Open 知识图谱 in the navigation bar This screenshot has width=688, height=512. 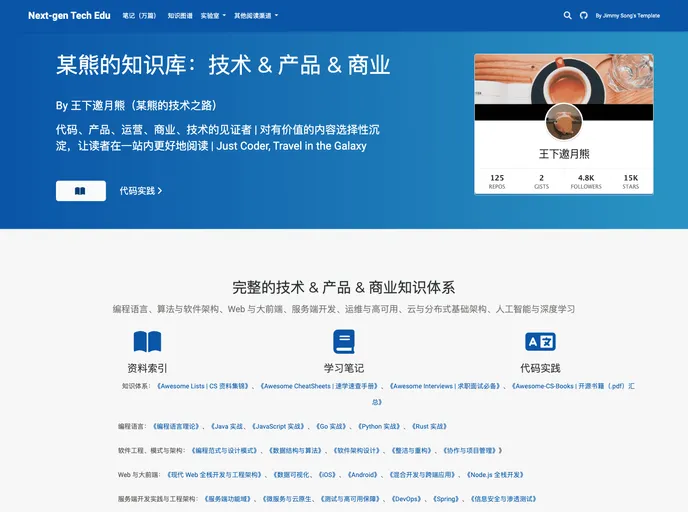180,16
